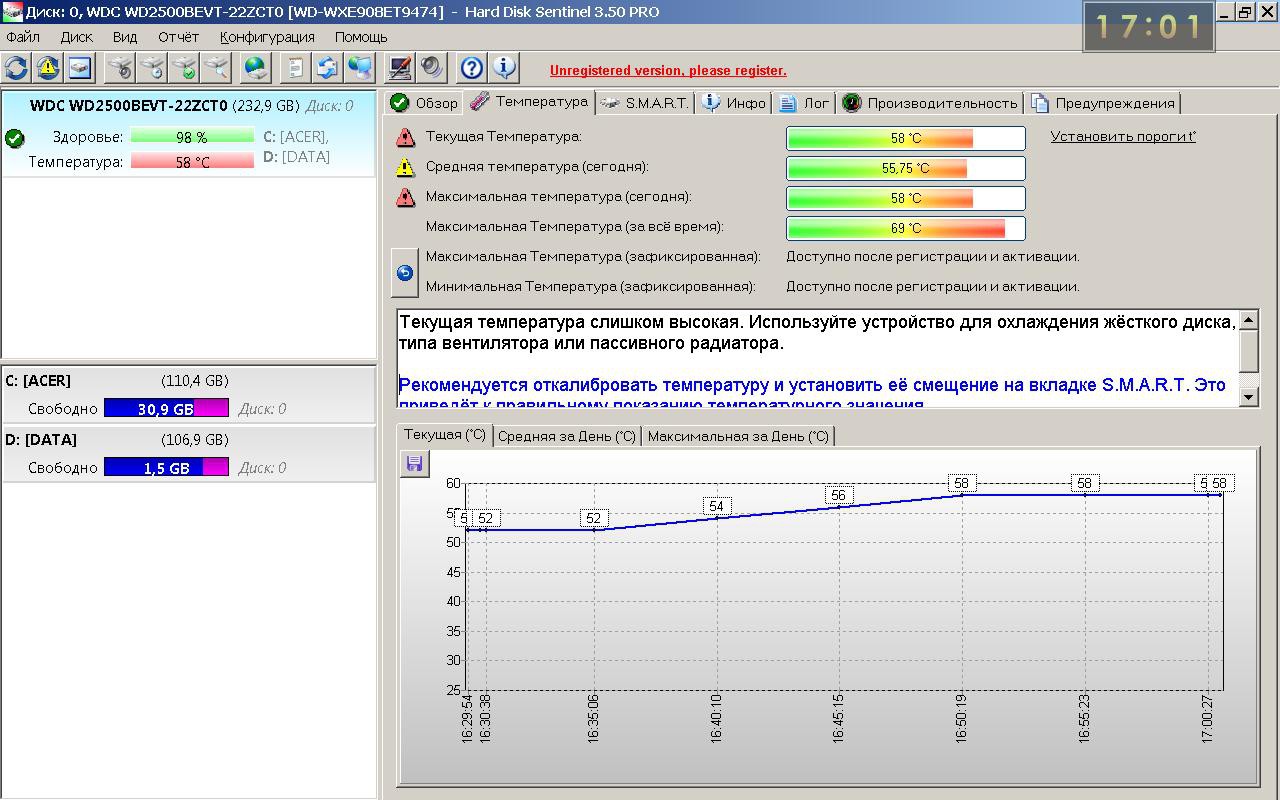Select the Максимальная за День (°C) chart tab
Viewport: 1280px width, 800px height.
(738, 436)
